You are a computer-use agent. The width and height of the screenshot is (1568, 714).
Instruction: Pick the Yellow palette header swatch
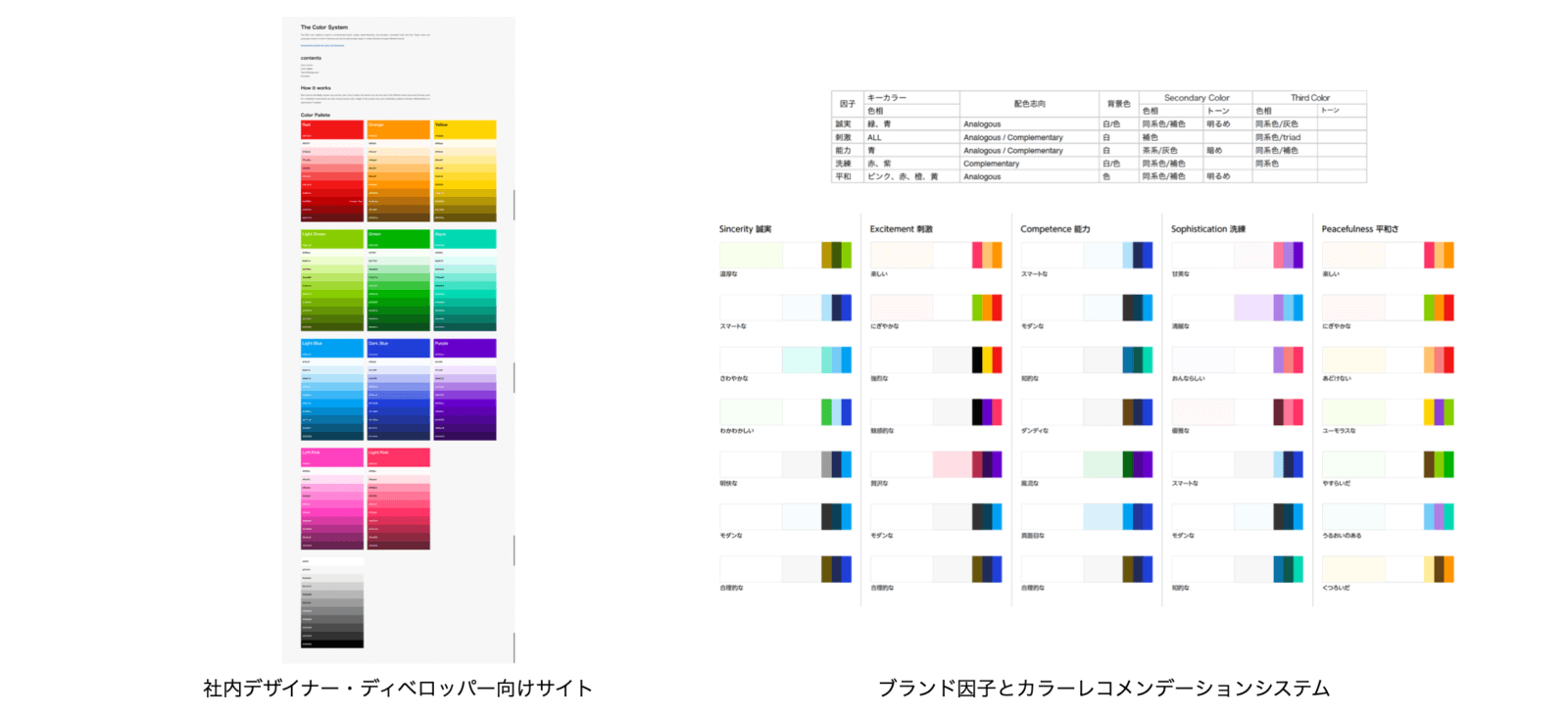tap(465, 129)
